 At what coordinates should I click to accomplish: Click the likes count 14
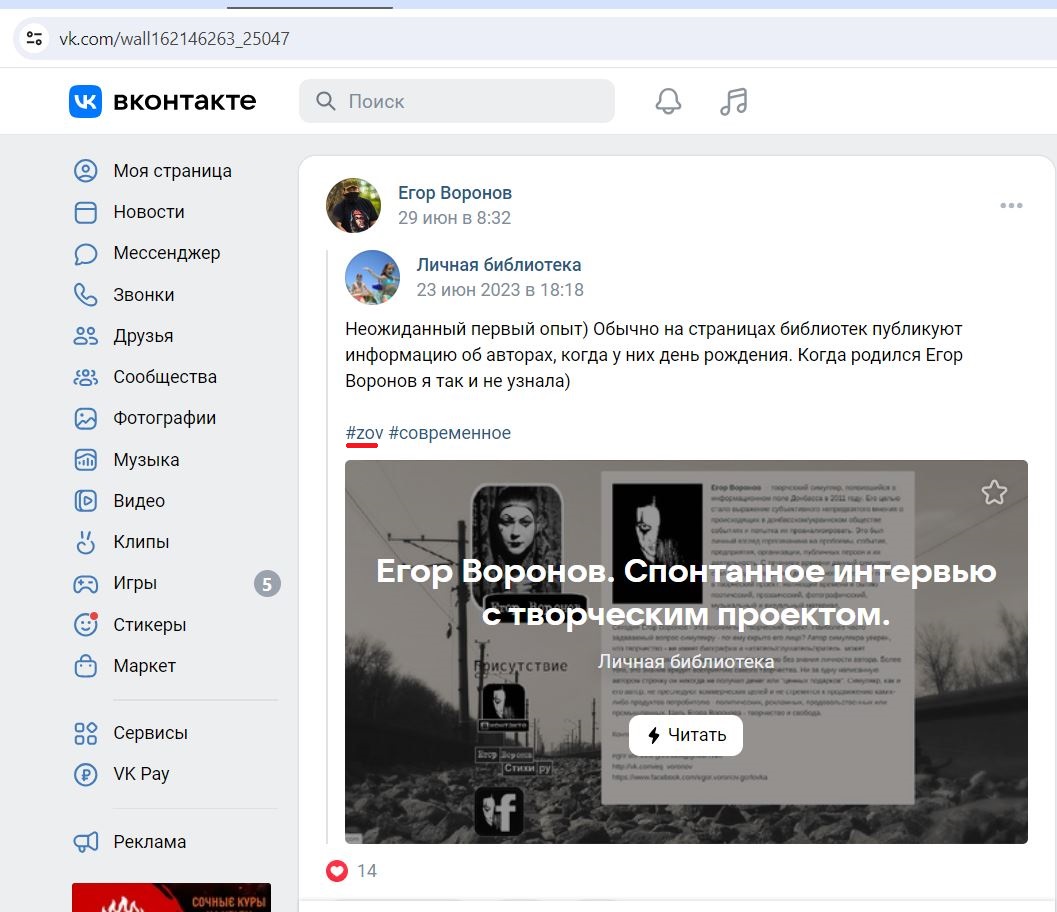367,871
